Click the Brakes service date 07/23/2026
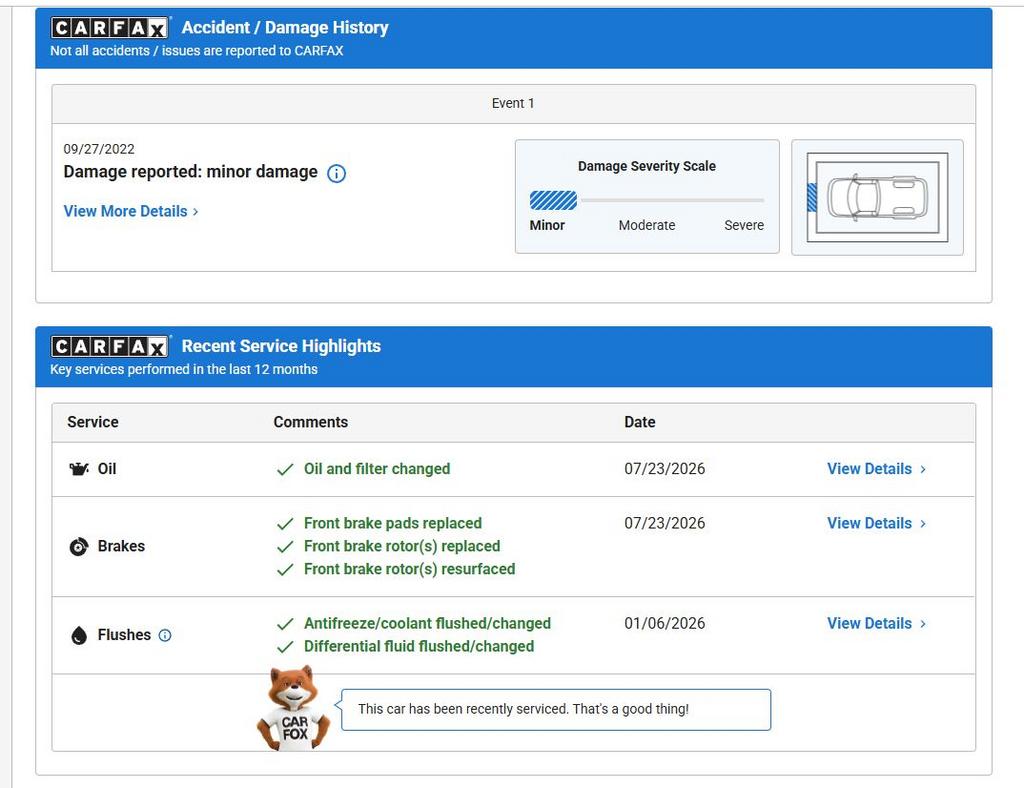 (x=664, y=523)
